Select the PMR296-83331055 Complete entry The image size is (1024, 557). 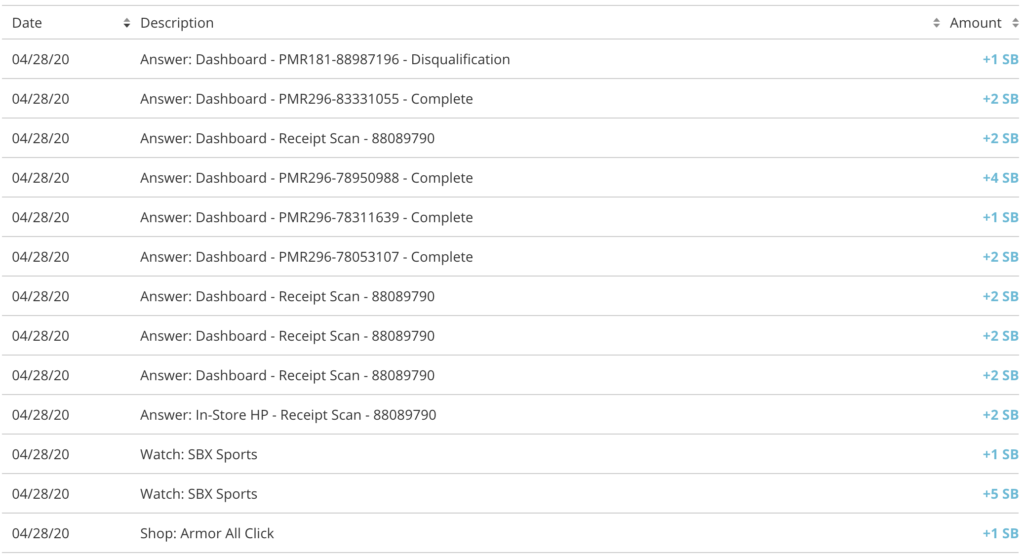[511, 99]
